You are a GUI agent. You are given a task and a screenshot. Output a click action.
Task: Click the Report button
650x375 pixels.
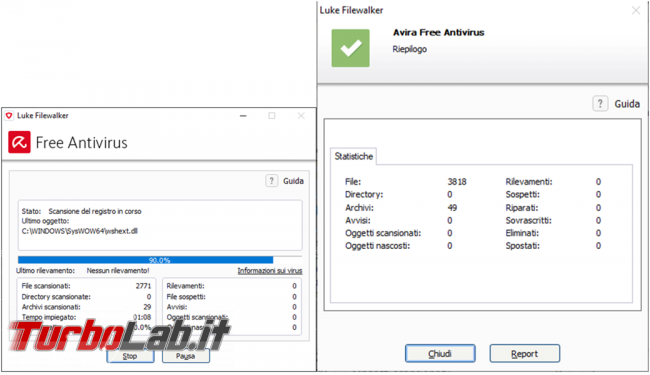tap(524, 353)
